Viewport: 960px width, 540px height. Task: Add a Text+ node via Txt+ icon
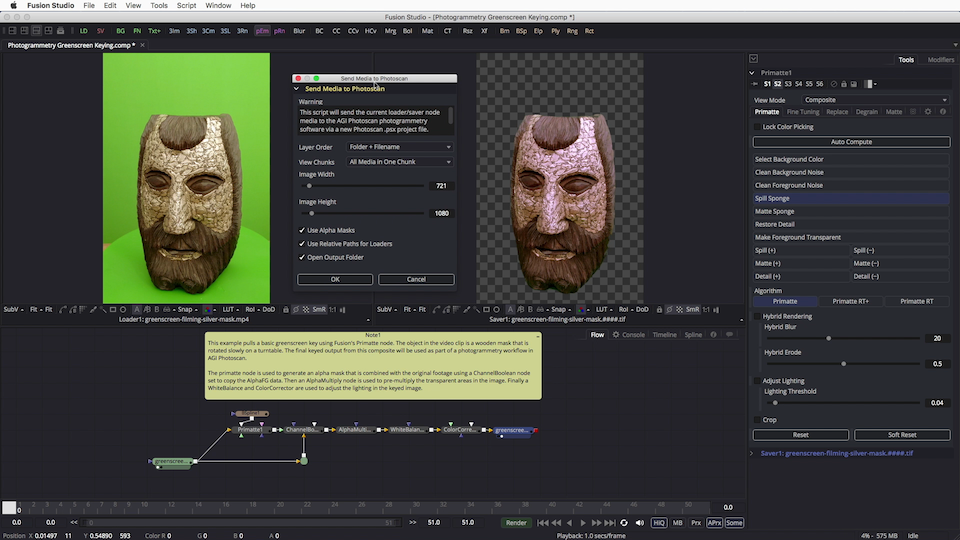(154, 31)
